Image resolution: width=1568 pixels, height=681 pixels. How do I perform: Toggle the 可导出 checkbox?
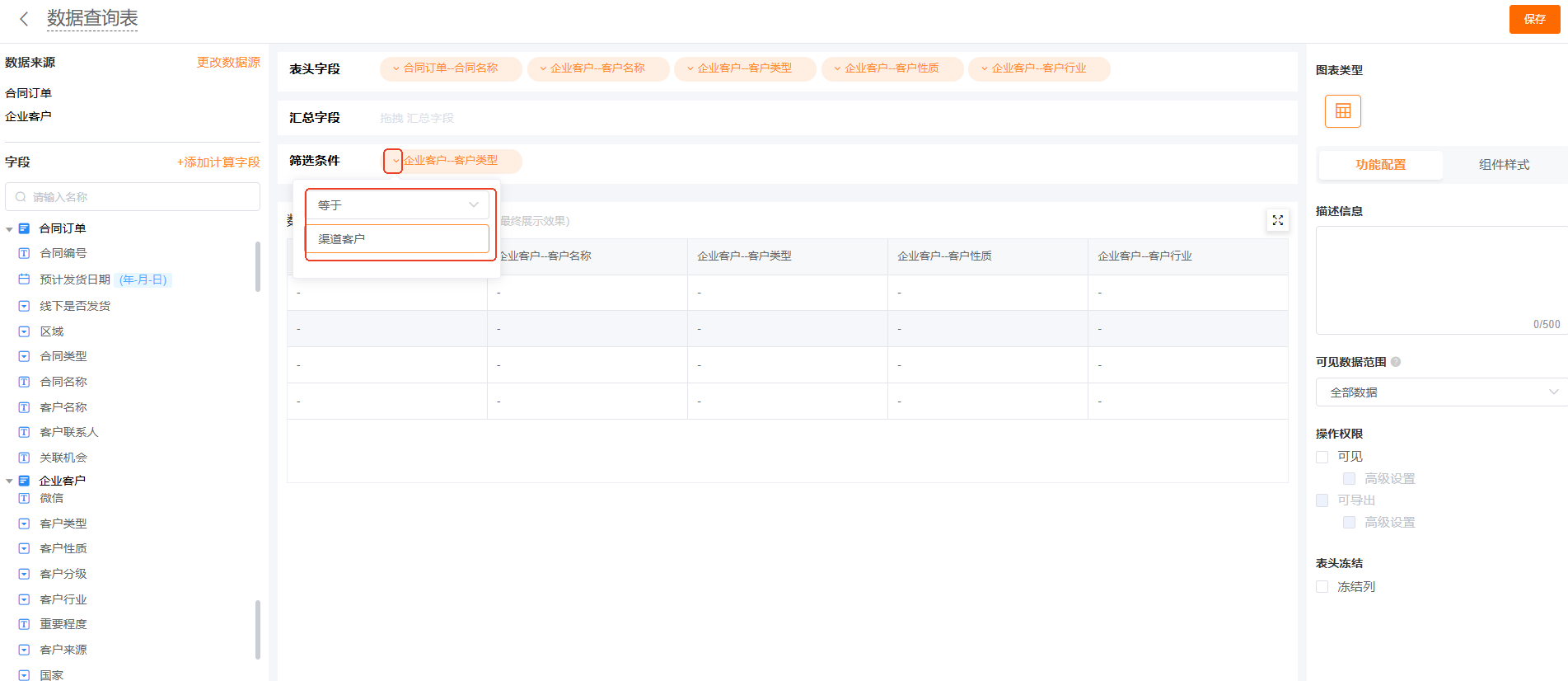point(1322,500)
